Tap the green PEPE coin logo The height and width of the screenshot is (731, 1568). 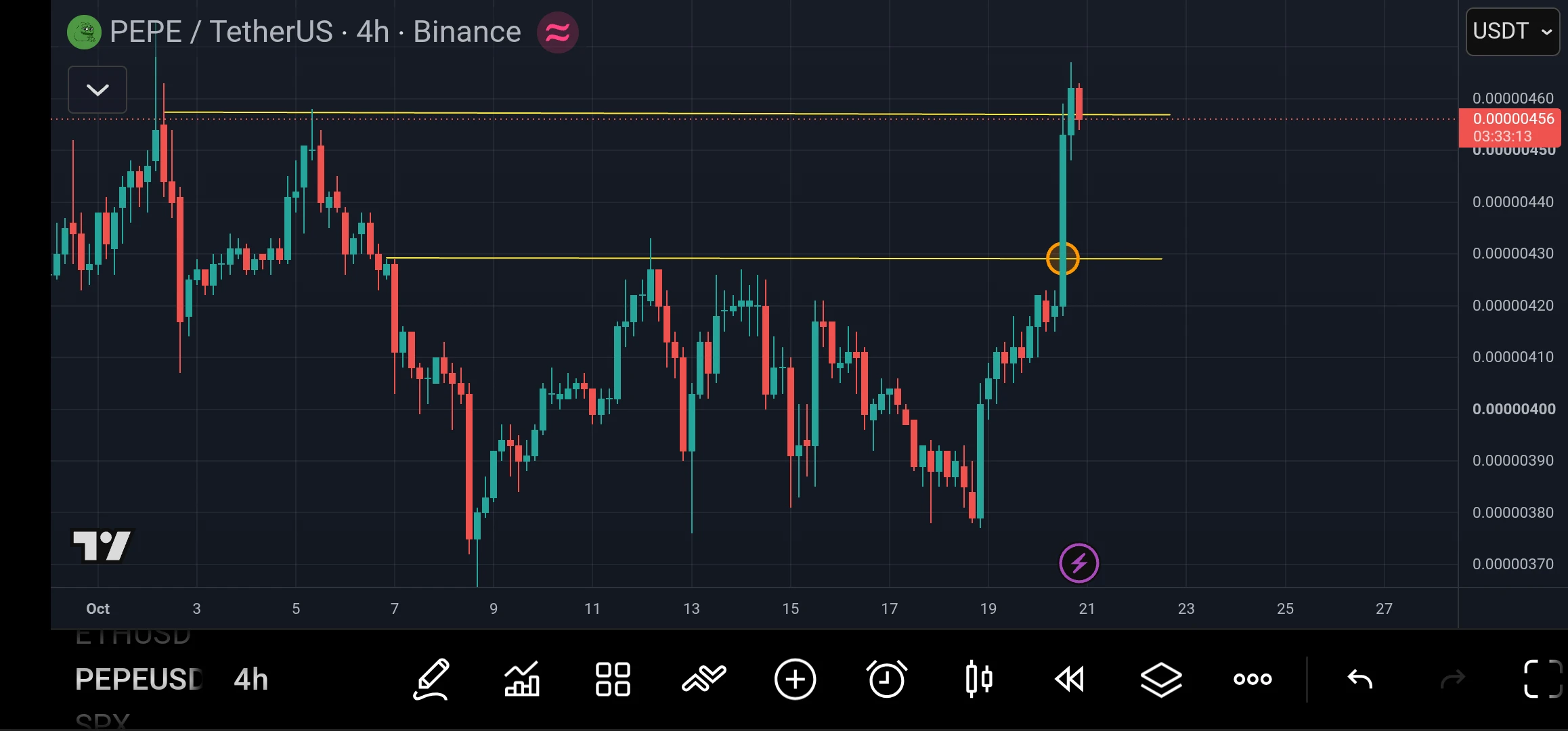[x=84, y=32]
